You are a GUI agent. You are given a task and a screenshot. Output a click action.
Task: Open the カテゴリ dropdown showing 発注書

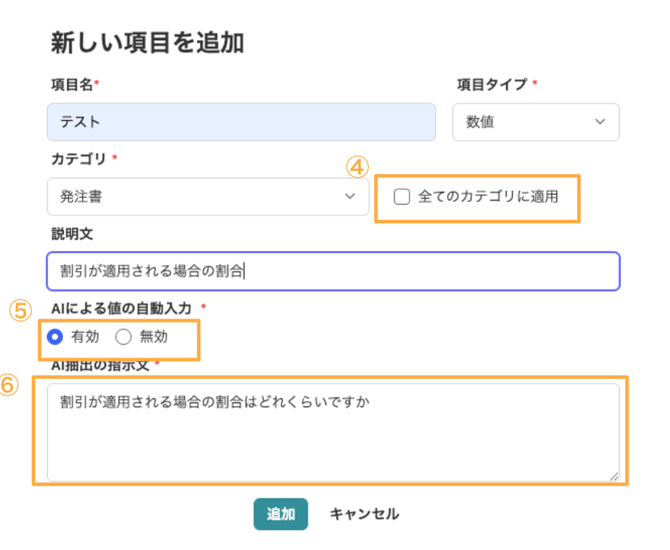pyautogui.click(x=208, y=197)
